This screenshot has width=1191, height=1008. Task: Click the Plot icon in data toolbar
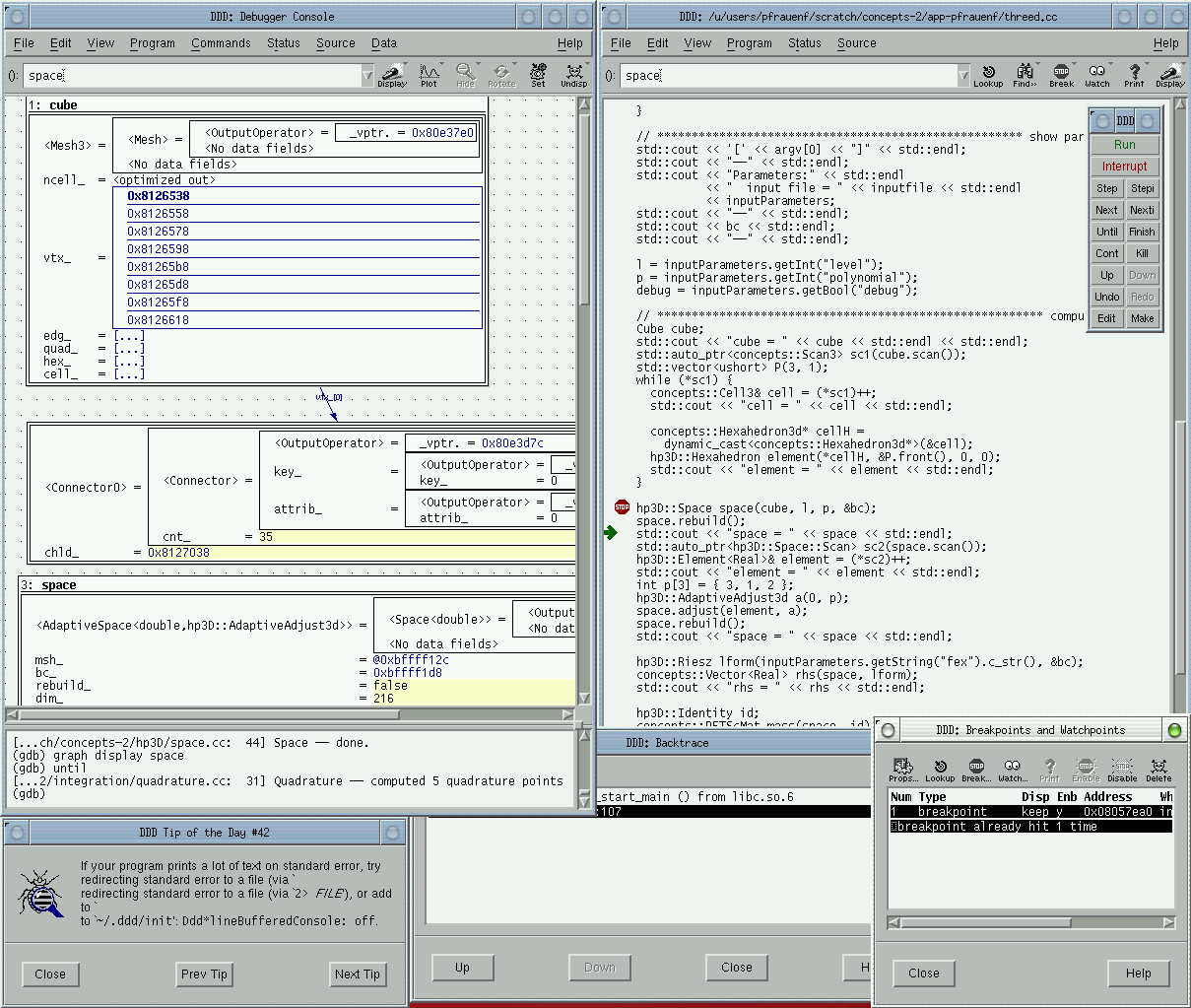tap(429, 75)
